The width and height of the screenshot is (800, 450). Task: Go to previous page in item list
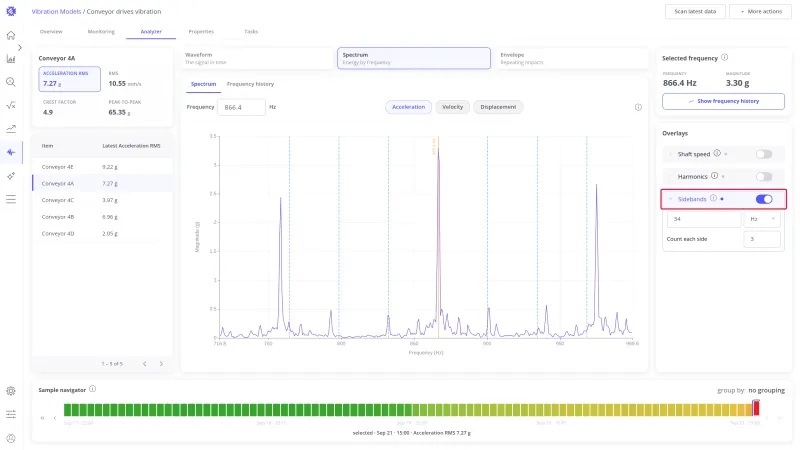[144, 364]
